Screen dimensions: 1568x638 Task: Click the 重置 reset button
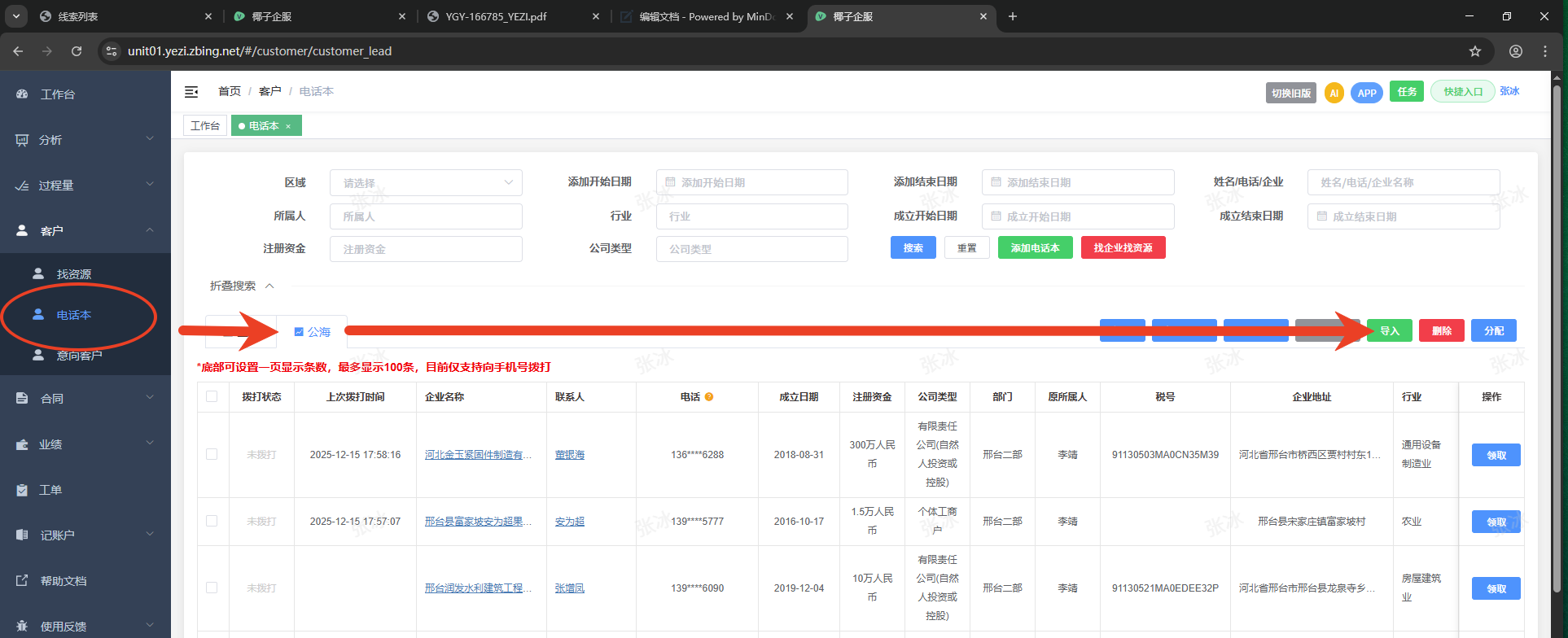click(966, 247)
